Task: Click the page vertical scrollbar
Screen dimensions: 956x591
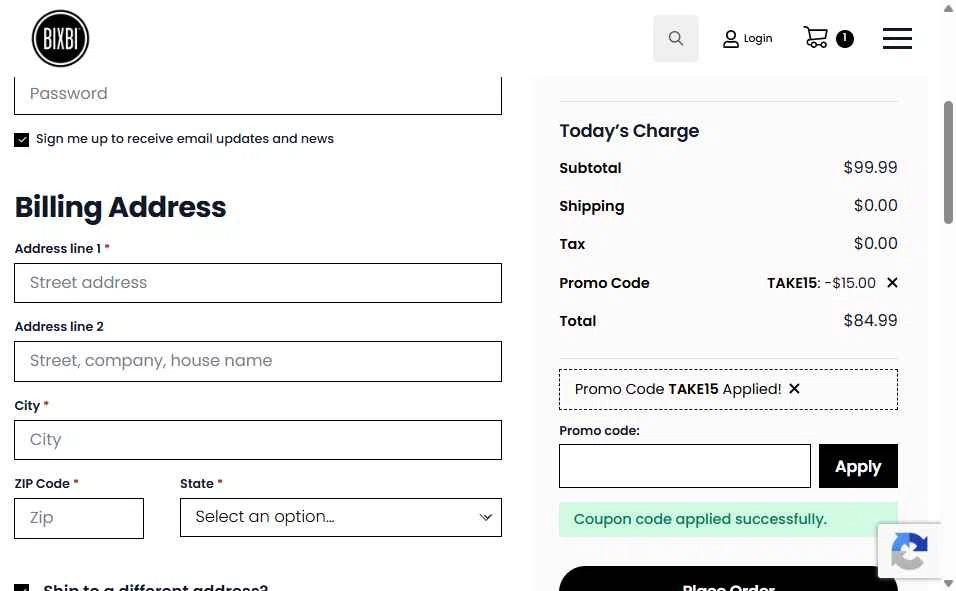Action: click(948, 162)
